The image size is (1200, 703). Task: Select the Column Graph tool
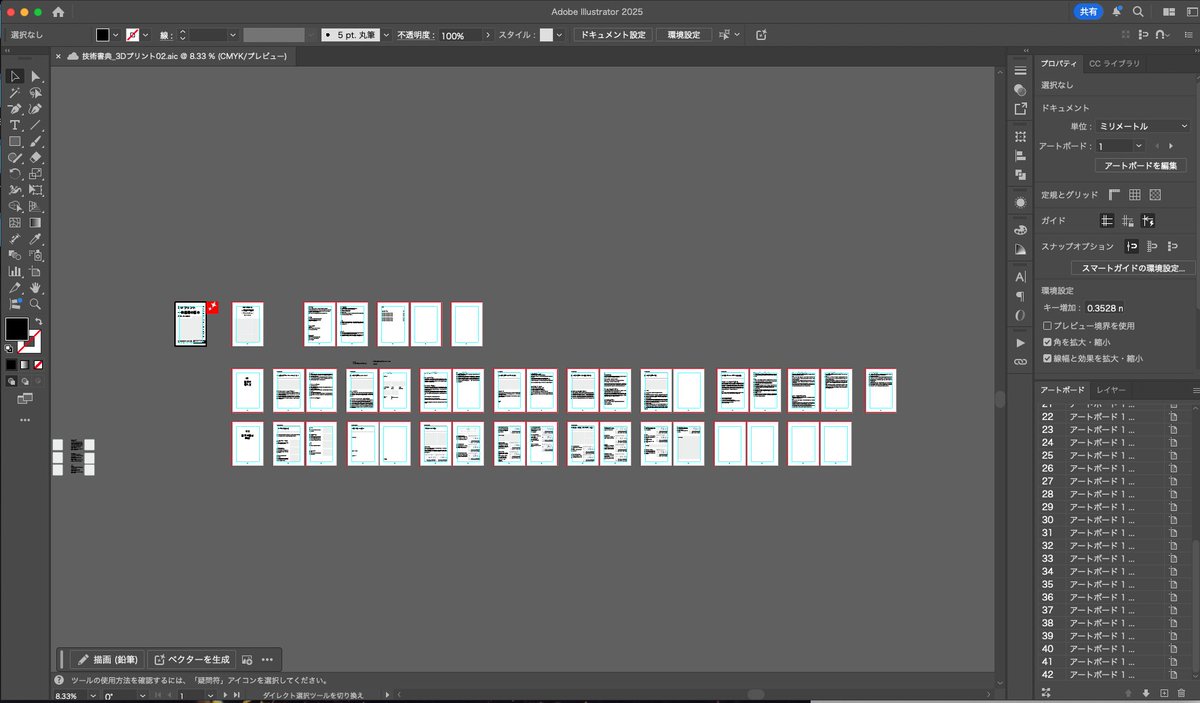[15, 271]
